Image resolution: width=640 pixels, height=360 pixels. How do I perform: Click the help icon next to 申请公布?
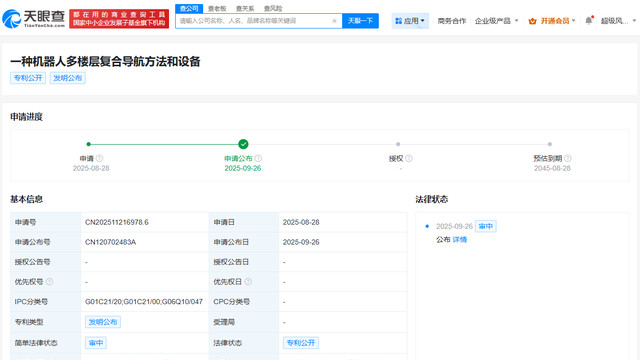258,158
